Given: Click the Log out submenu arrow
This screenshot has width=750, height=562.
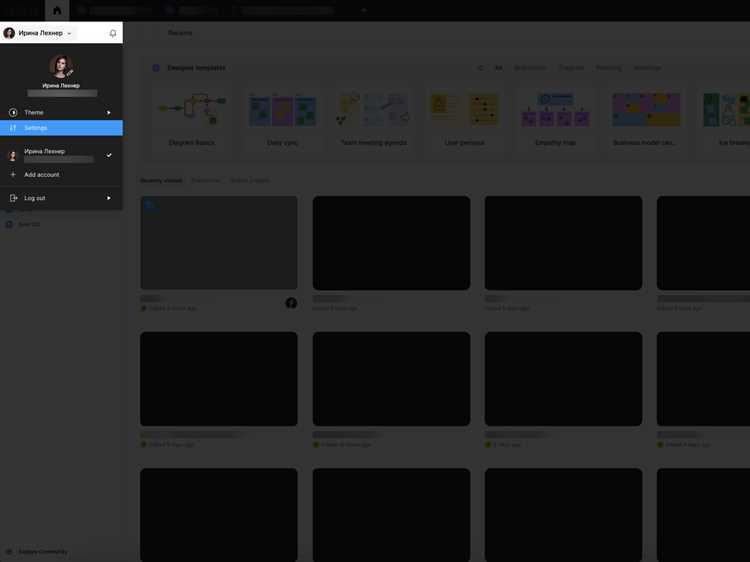Looking at the screenshot, I should [x=109, y=198].
